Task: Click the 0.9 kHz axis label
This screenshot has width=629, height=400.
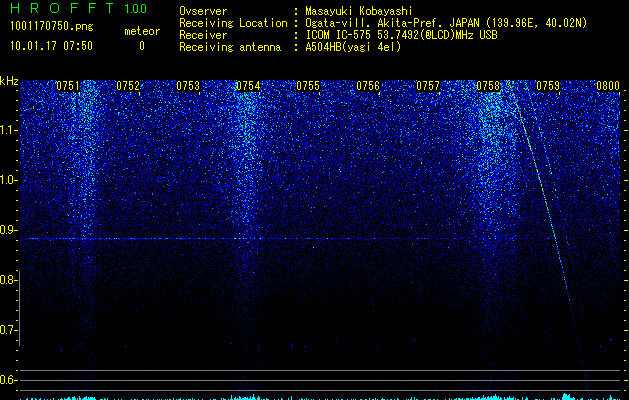Action: coord(8,230)
